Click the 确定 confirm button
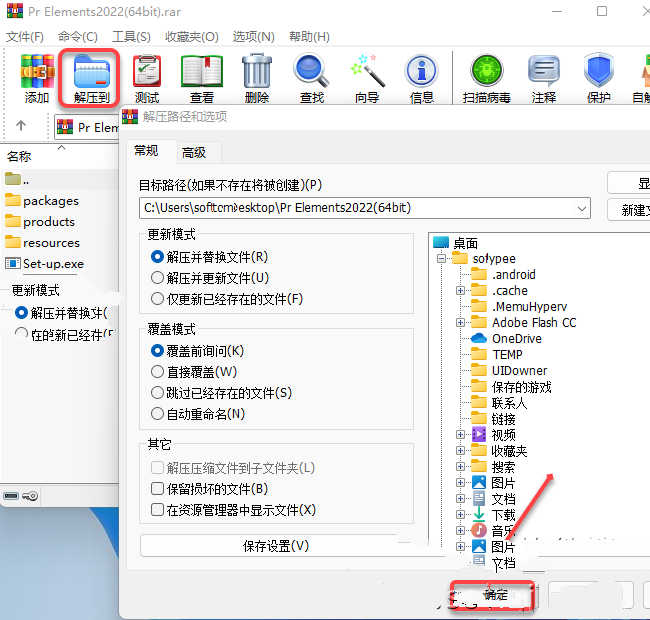 pyautogui.click(x=492, y=596)
